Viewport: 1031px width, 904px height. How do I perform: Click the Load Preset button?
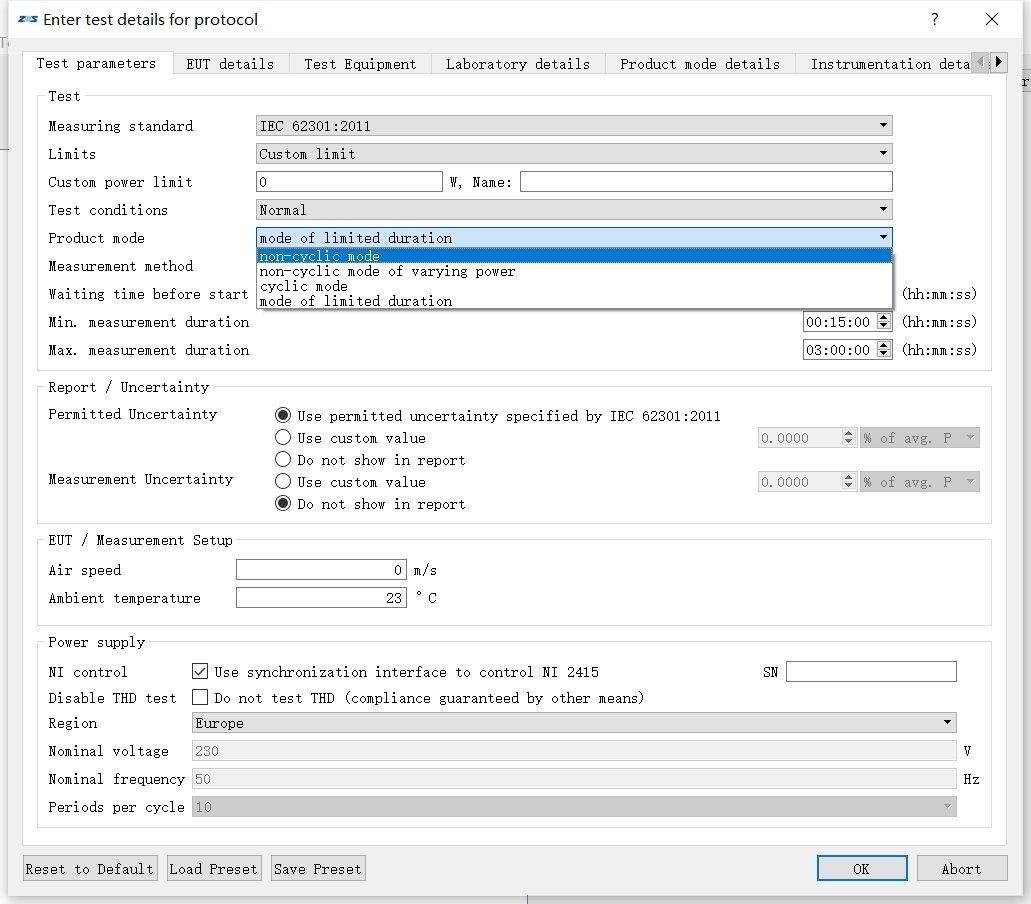tap(213, 869)
